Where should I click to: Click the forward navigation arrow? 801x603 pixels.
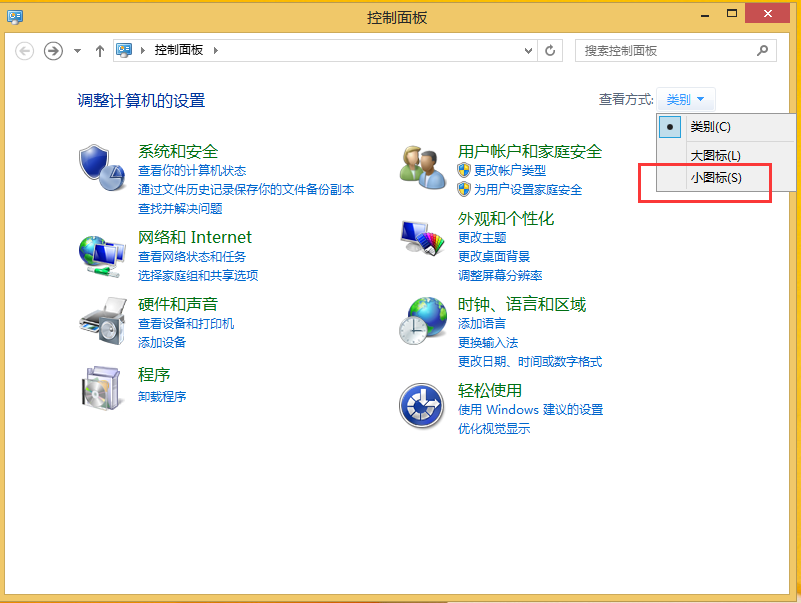coord(53,51)
